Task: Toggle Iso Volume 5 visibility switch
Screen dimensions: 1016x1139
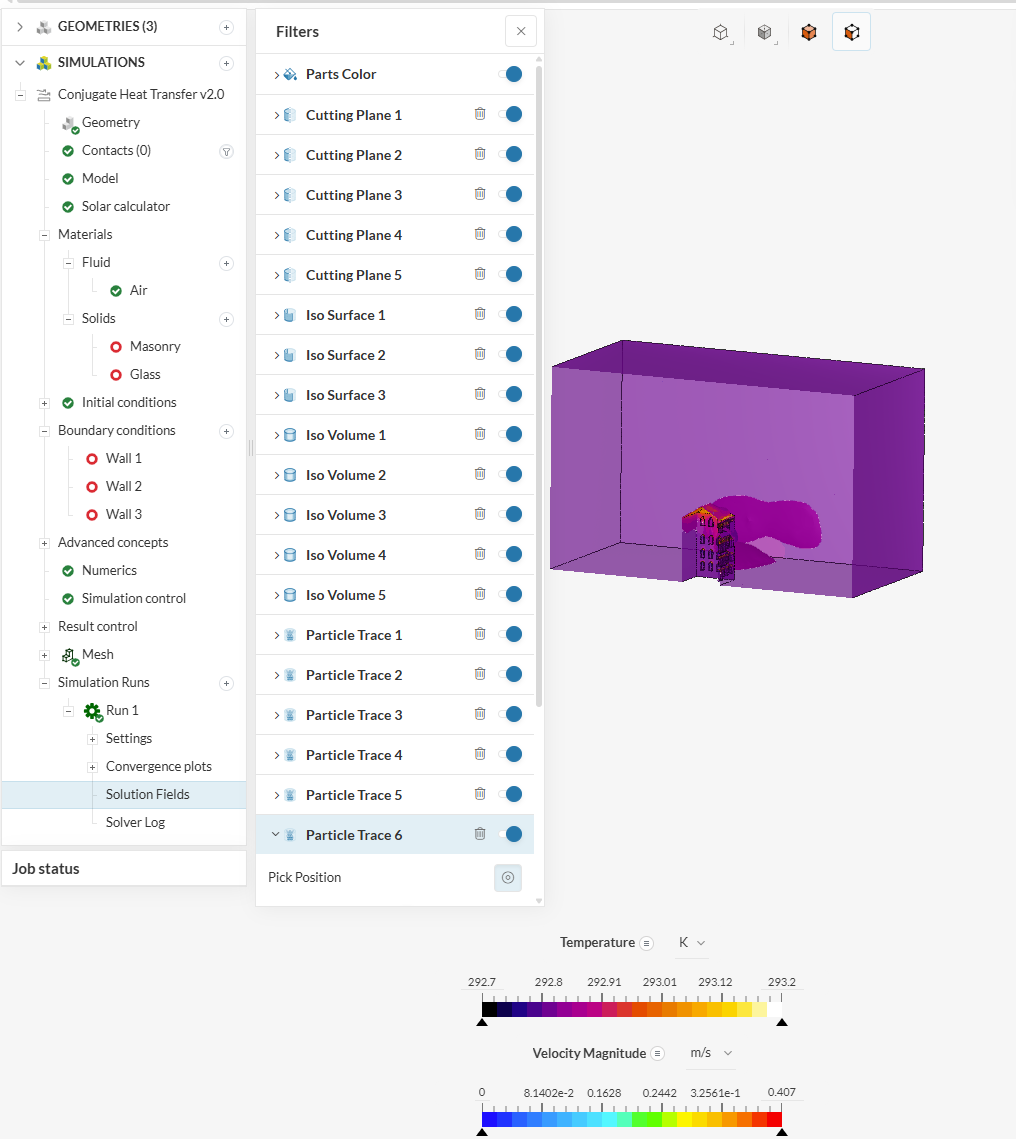Action: pos(511,594)
